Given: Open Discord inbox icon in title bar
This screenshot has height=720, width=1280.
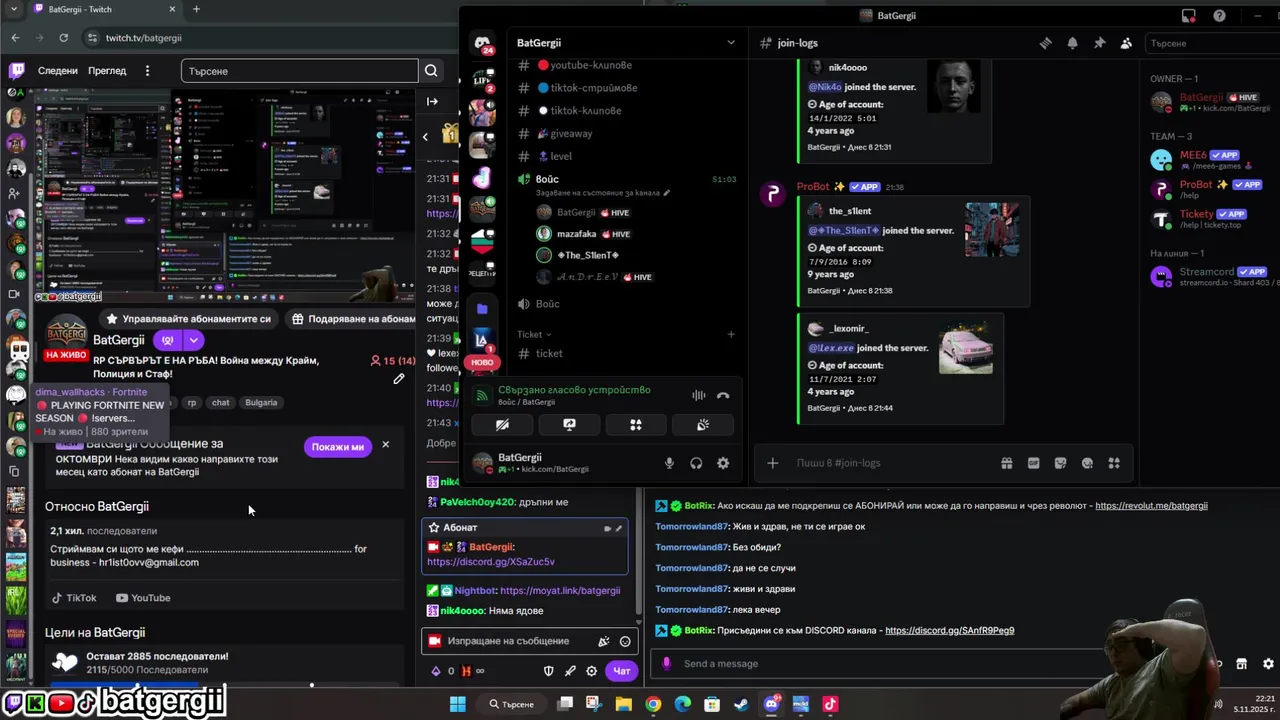Looking at the screenshot, I should (x=1188, y=15).
